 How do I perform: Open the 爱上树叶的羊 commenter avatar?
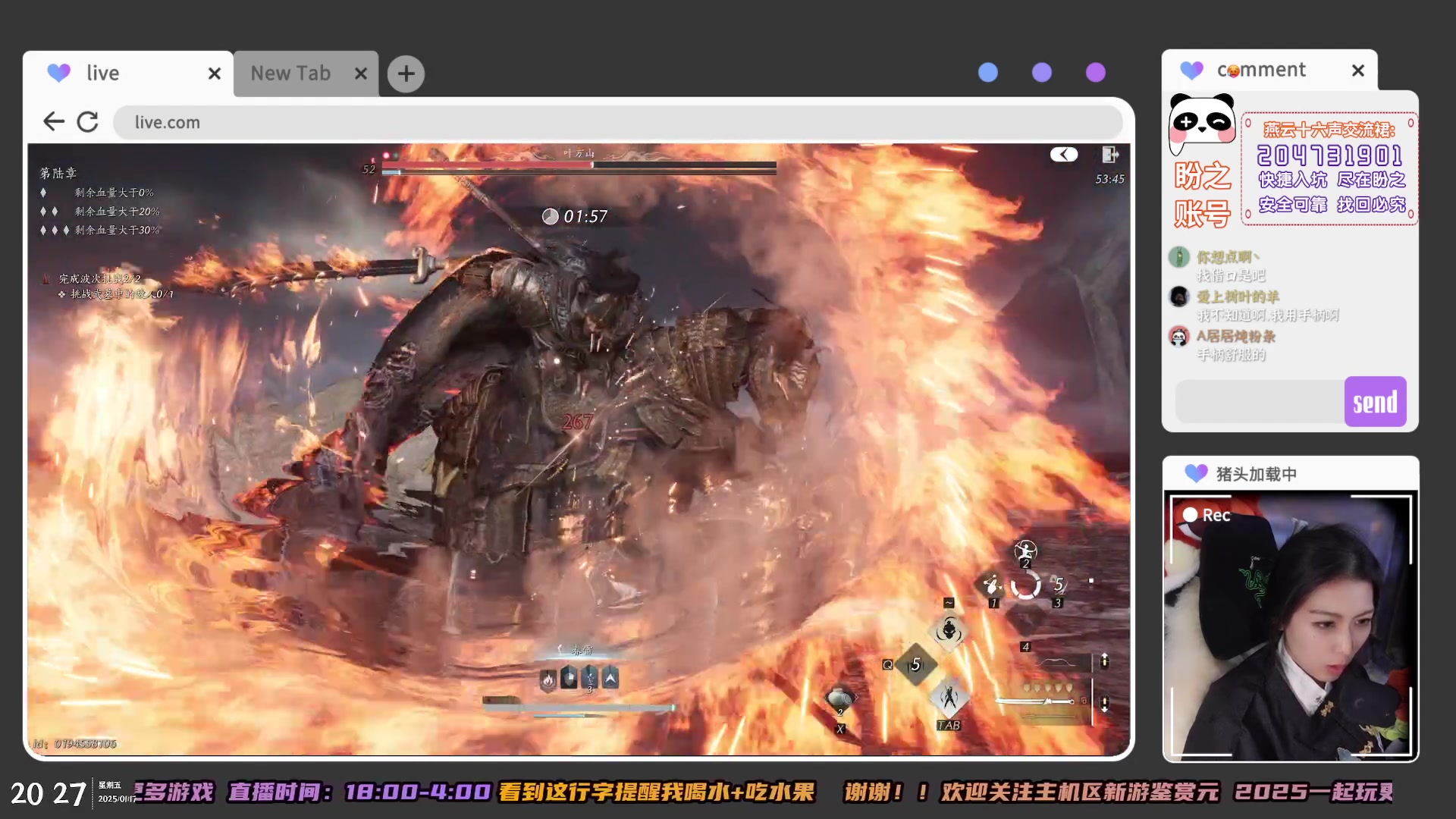coord(1178,296)
